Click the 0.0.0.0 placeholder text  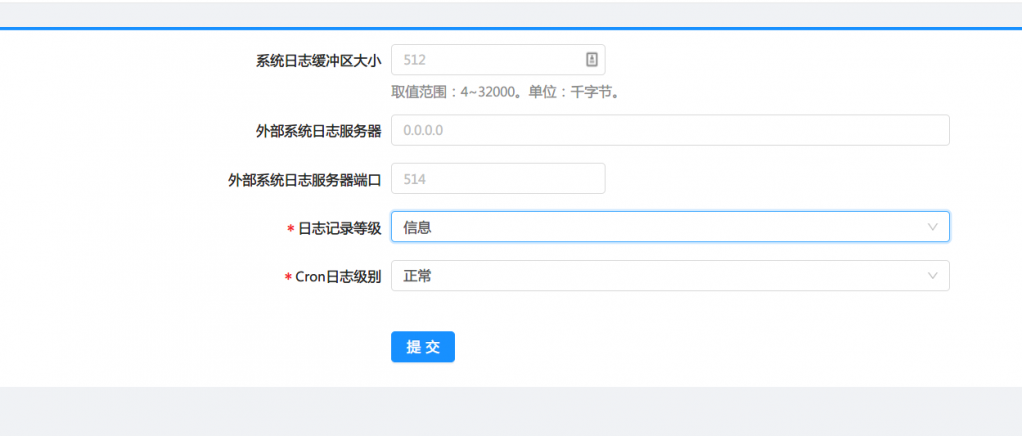click(423, 131)
